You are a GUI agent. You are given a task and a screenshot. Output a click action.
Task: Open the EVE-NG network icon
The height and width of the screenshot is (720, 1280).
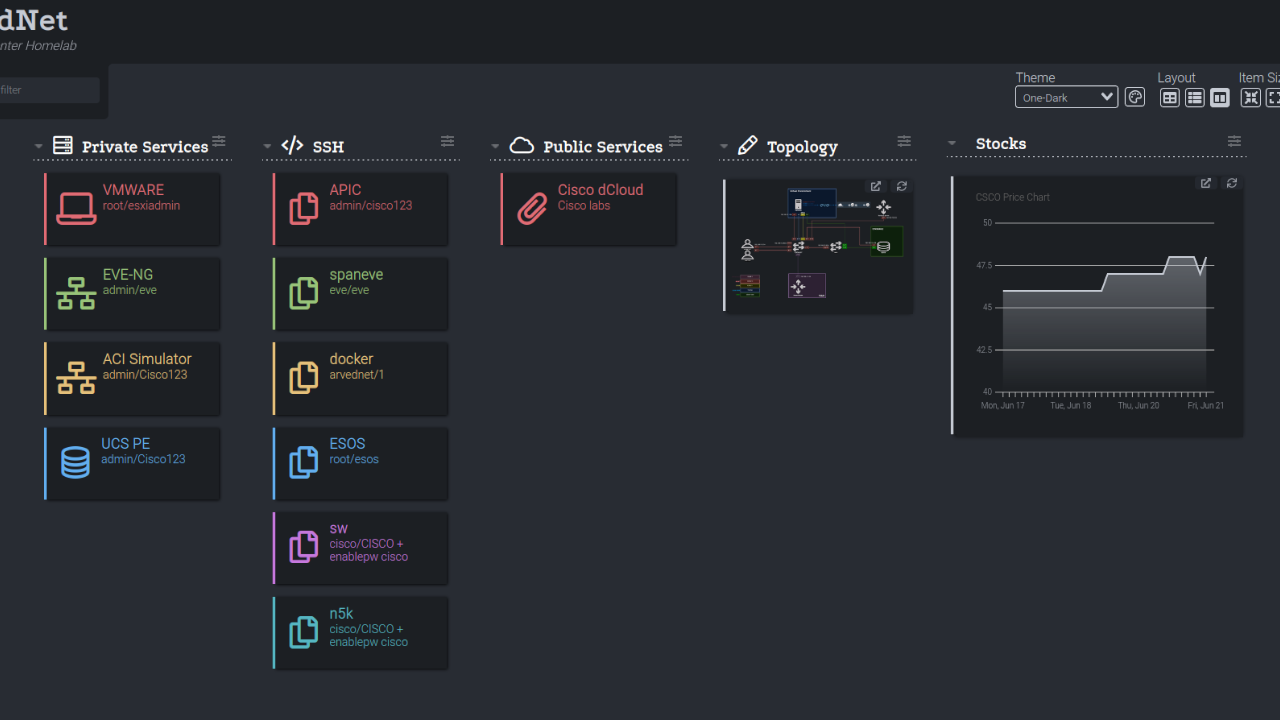tap(76, 293)
